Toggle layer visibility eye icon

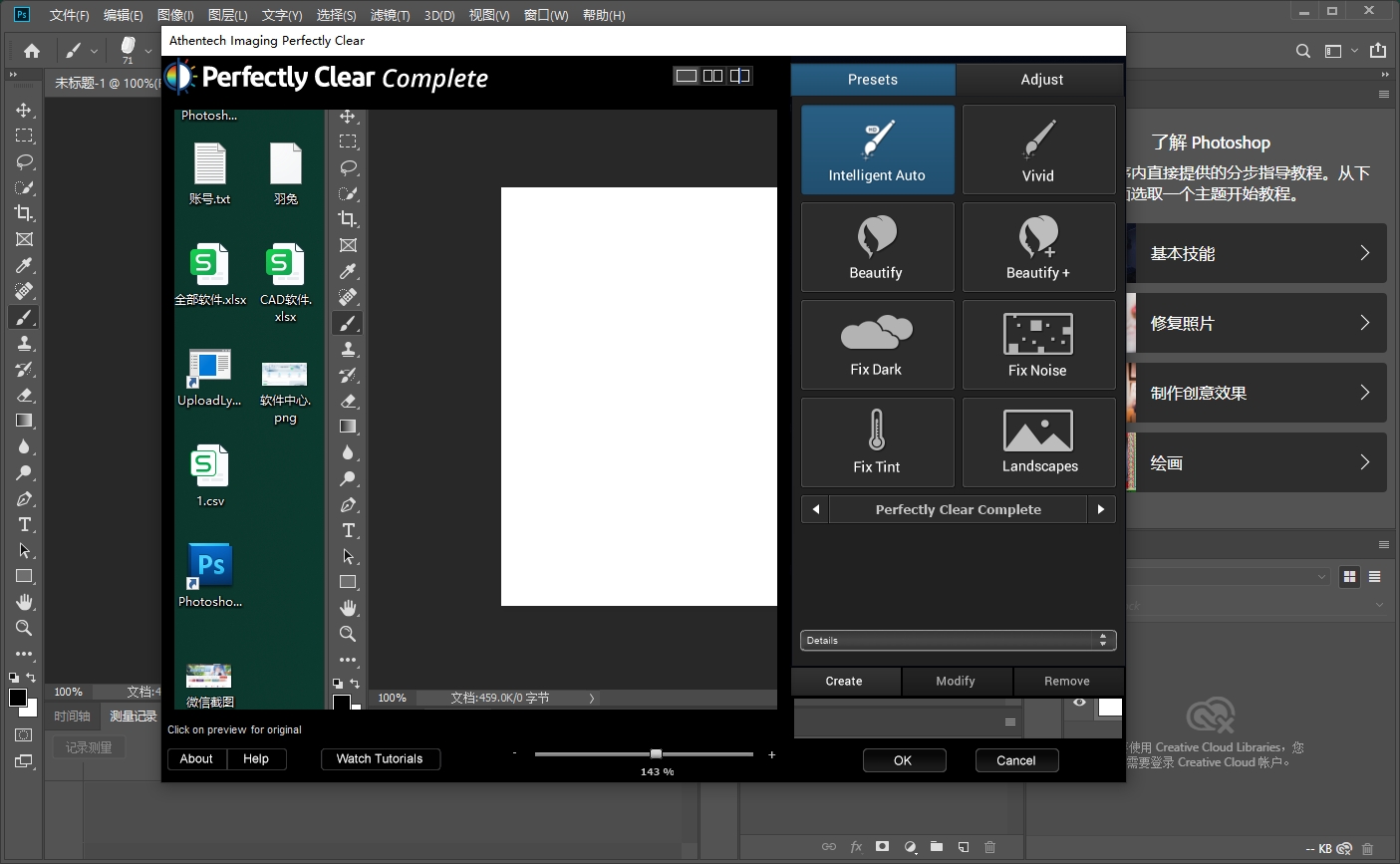tap(1079, 703)
